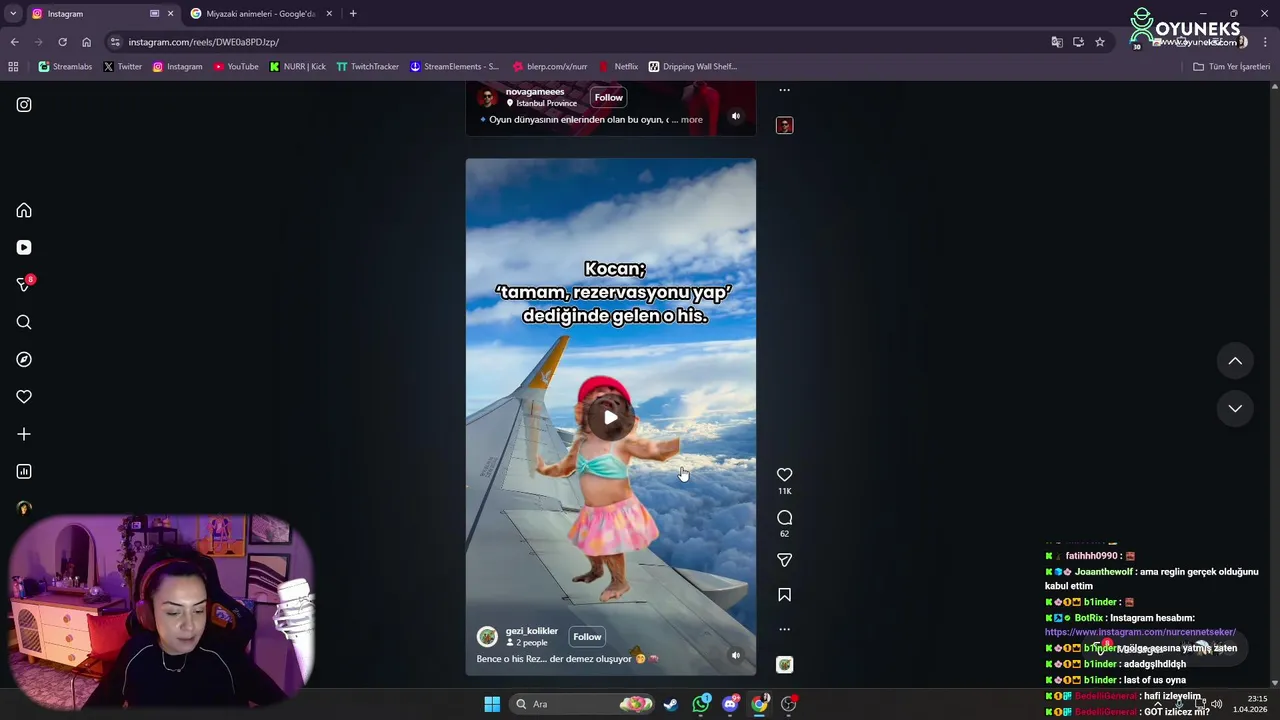Image resolution: width=1280 pixels, height=720 pixels.
Task: Play the paused monkey reel video
Action: [611, 417]
